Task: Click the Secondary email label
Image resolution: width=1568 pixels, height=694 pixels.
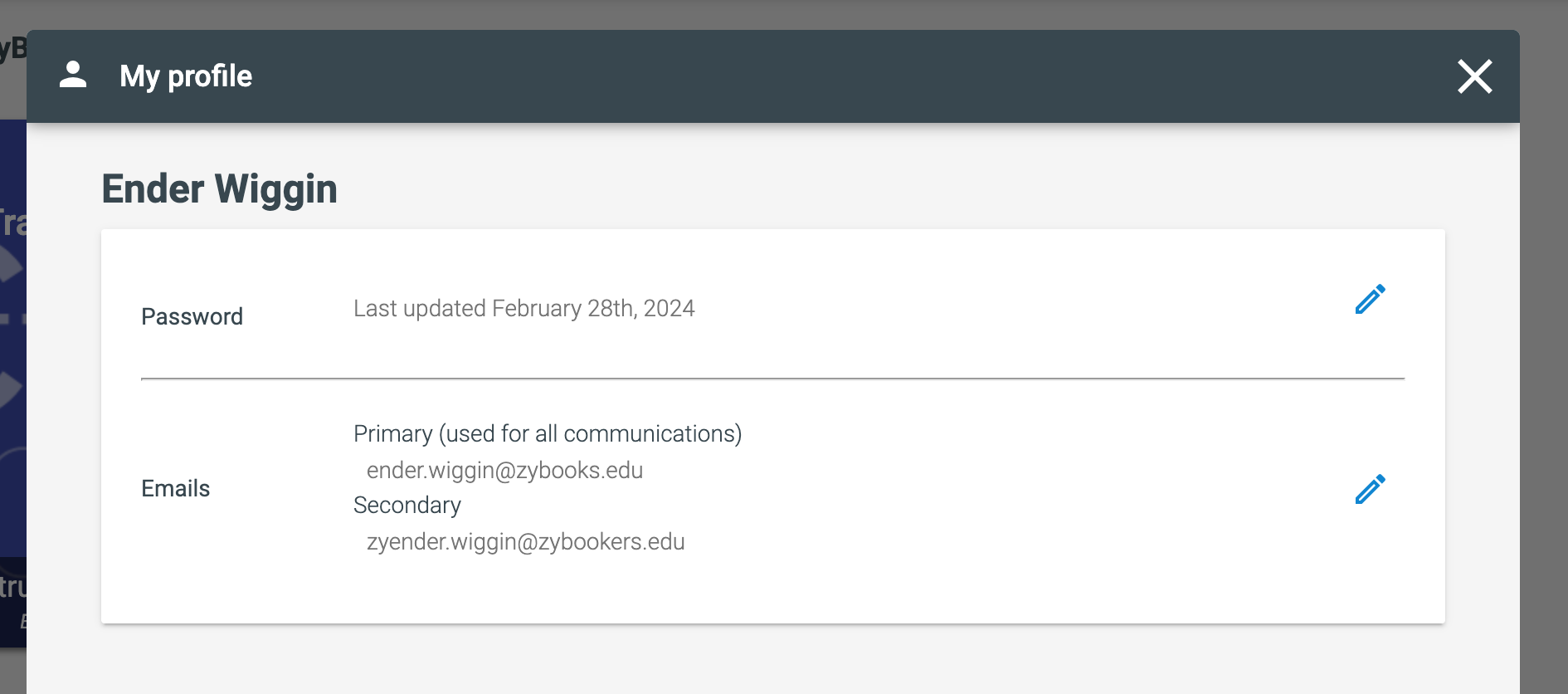Action: [407, 505]
